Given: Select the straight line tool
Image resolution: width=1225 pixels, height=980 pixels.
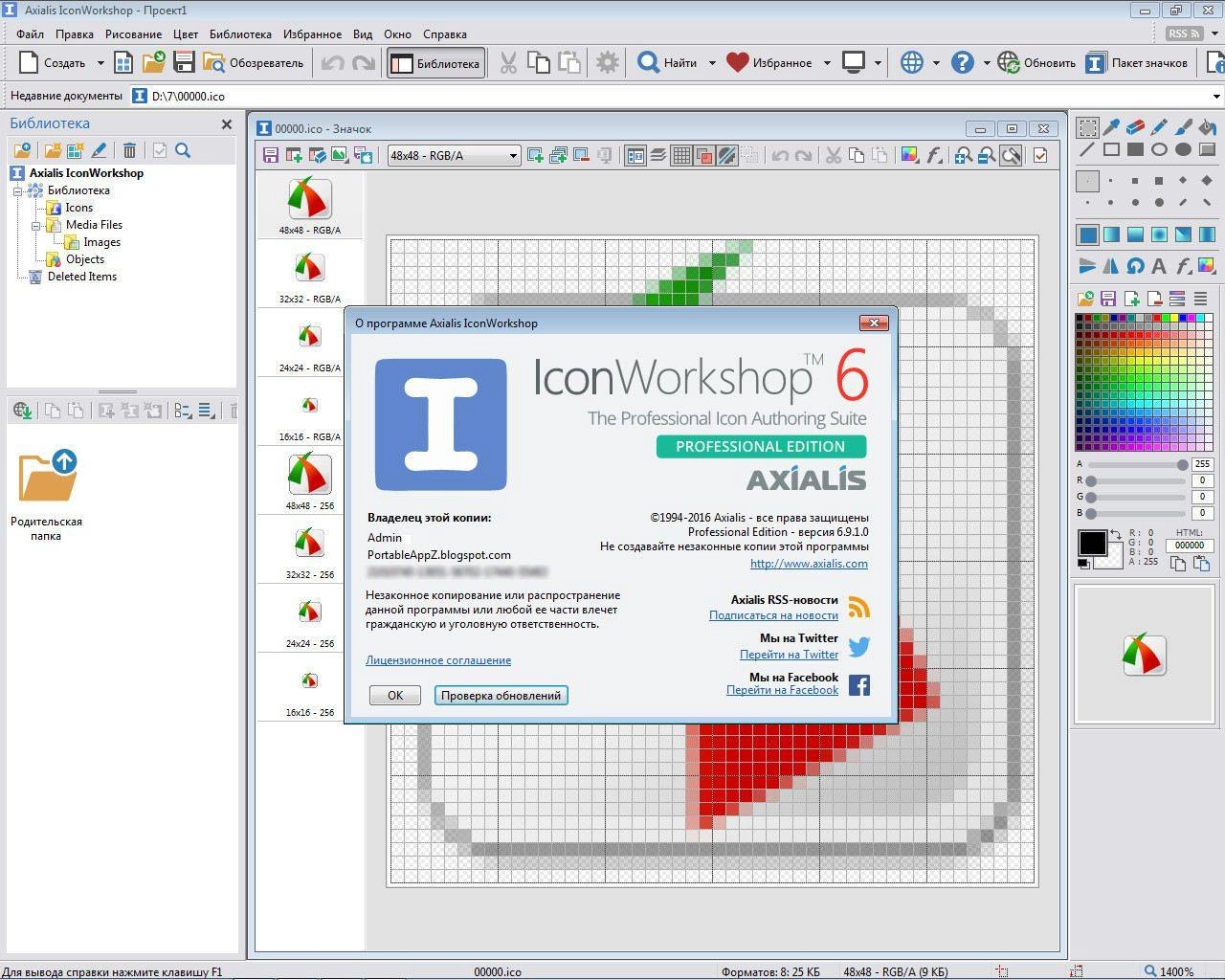Looking at the screenshot, I should (1088, 149).
